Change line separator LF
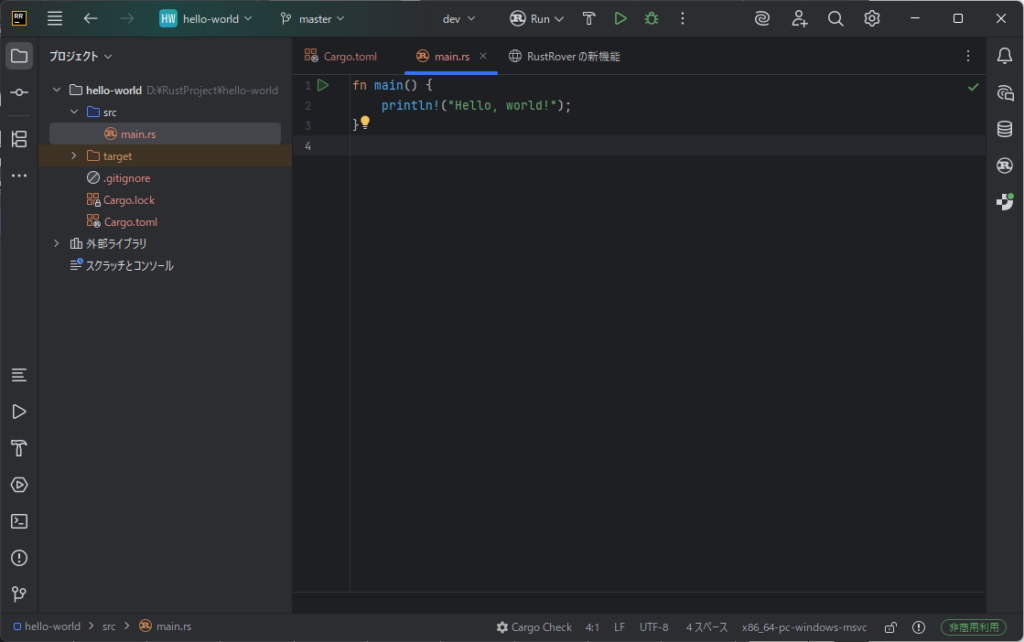This screenshot has height=642, width=1024. (619, 628)
